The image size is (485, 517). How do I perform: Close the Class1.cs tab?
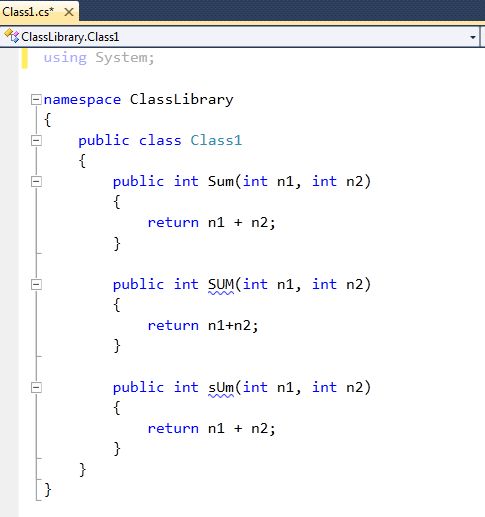69,12
